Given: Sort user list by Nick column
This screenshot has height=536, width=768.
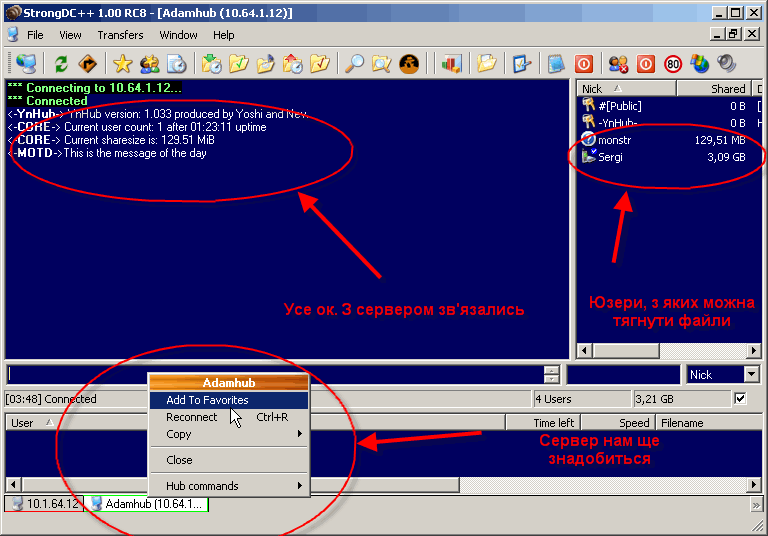Looking at the screenshot, I should (x=626, y=89).
